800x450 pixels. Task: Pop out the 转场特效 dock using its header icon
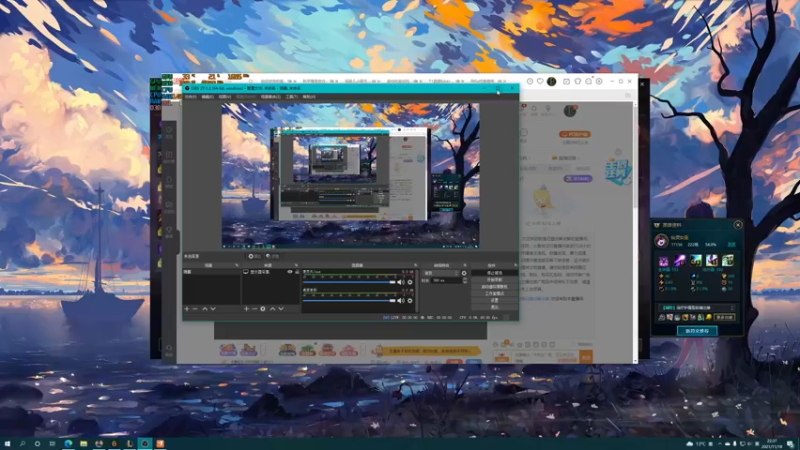point(465,265)
